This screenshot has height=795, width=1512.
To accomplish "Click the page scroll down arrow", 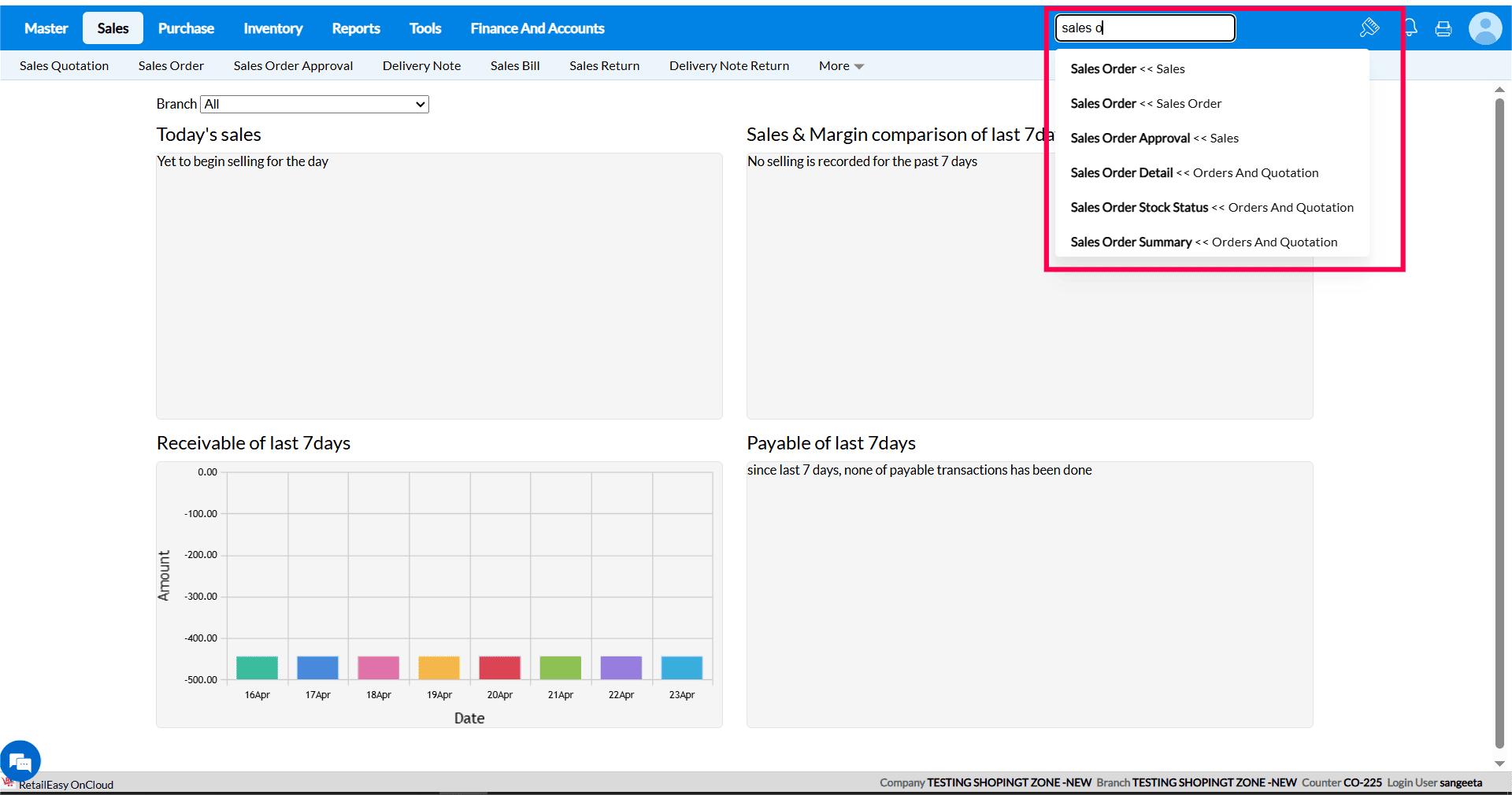I will pyautogui.click(x=1499, y=764).
